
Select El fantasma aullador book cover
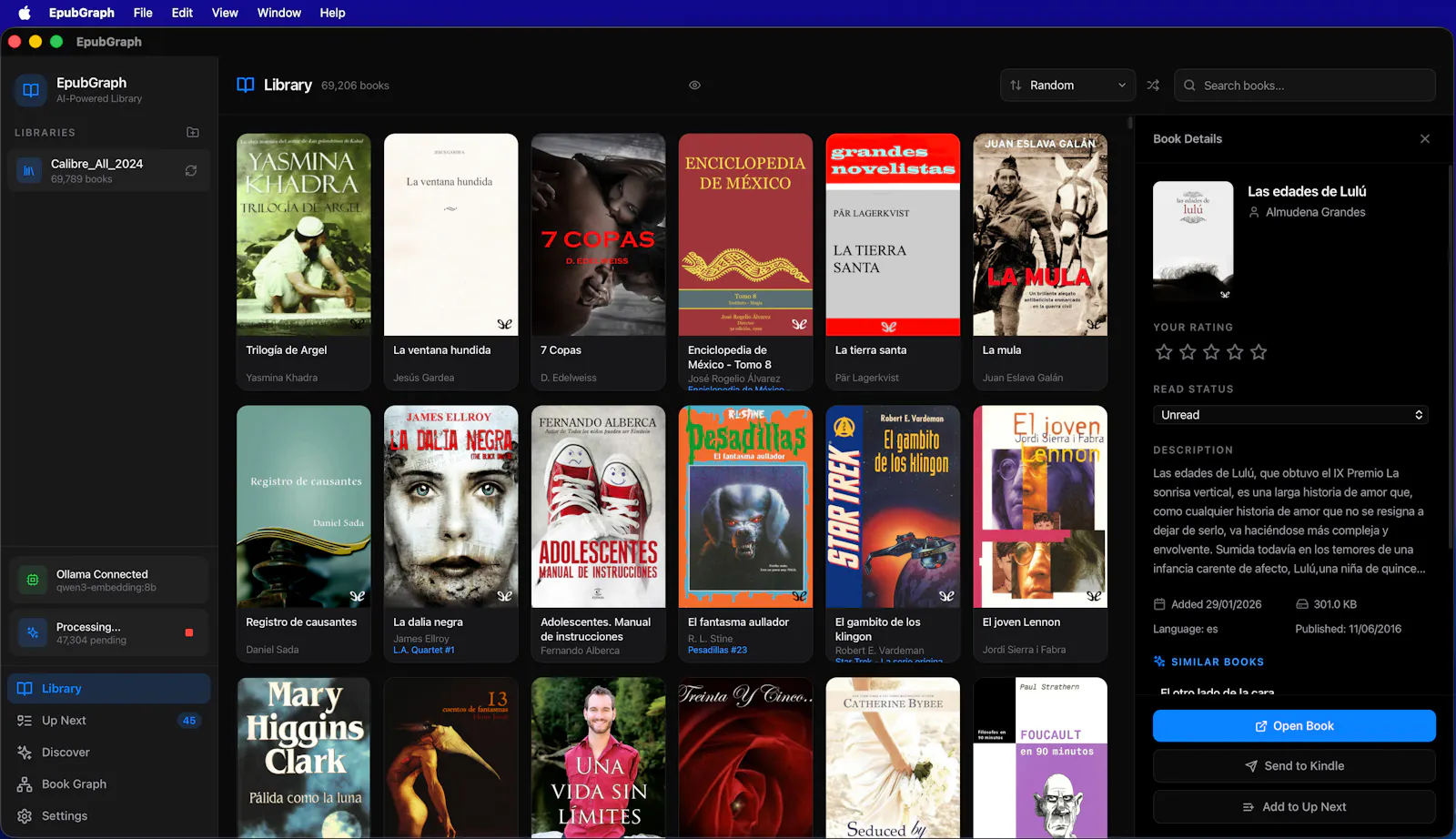coord(746,507)
